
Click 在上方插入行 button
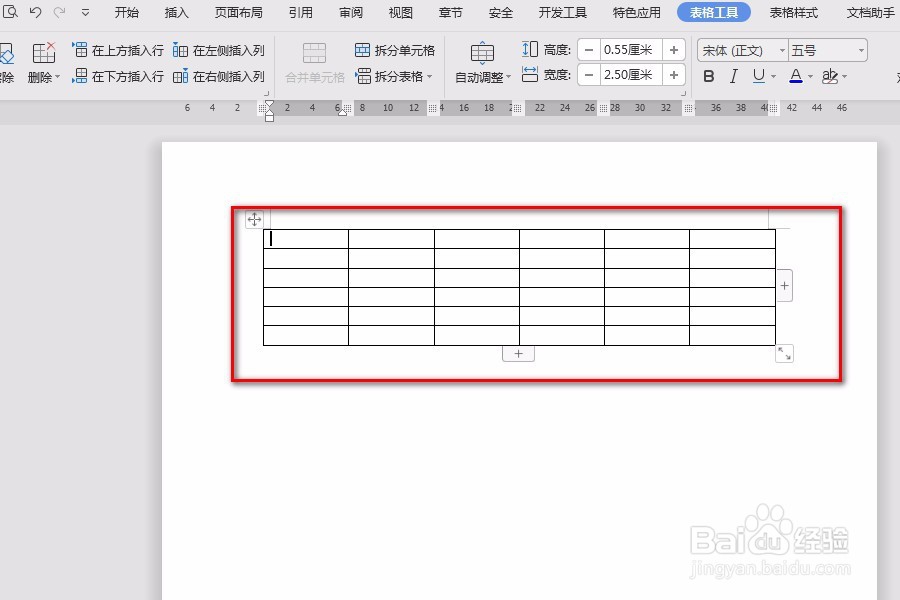coord(118,51)
